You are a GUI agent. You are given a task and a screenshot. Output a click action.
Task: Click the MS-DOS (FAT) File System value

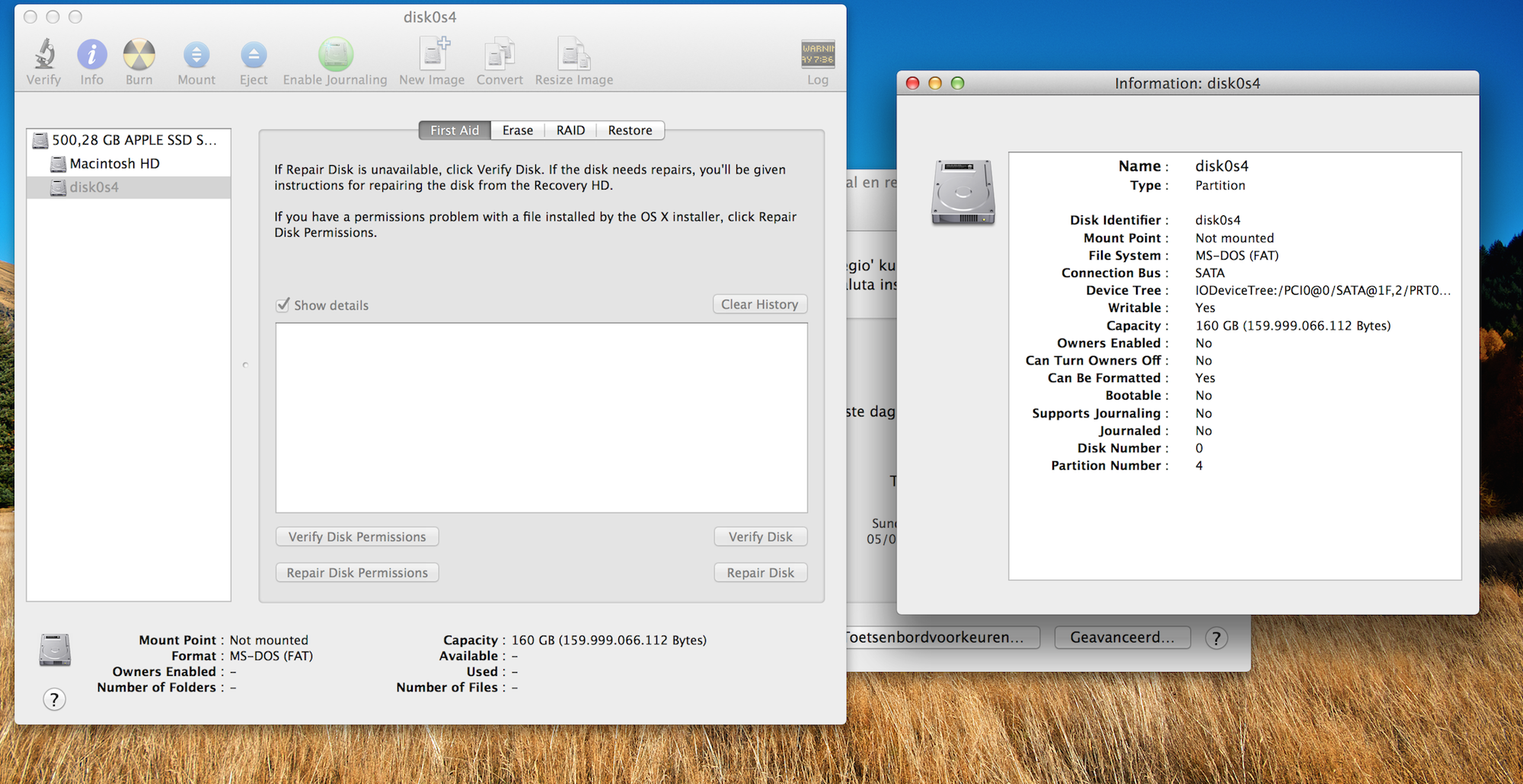[1237, 256]
